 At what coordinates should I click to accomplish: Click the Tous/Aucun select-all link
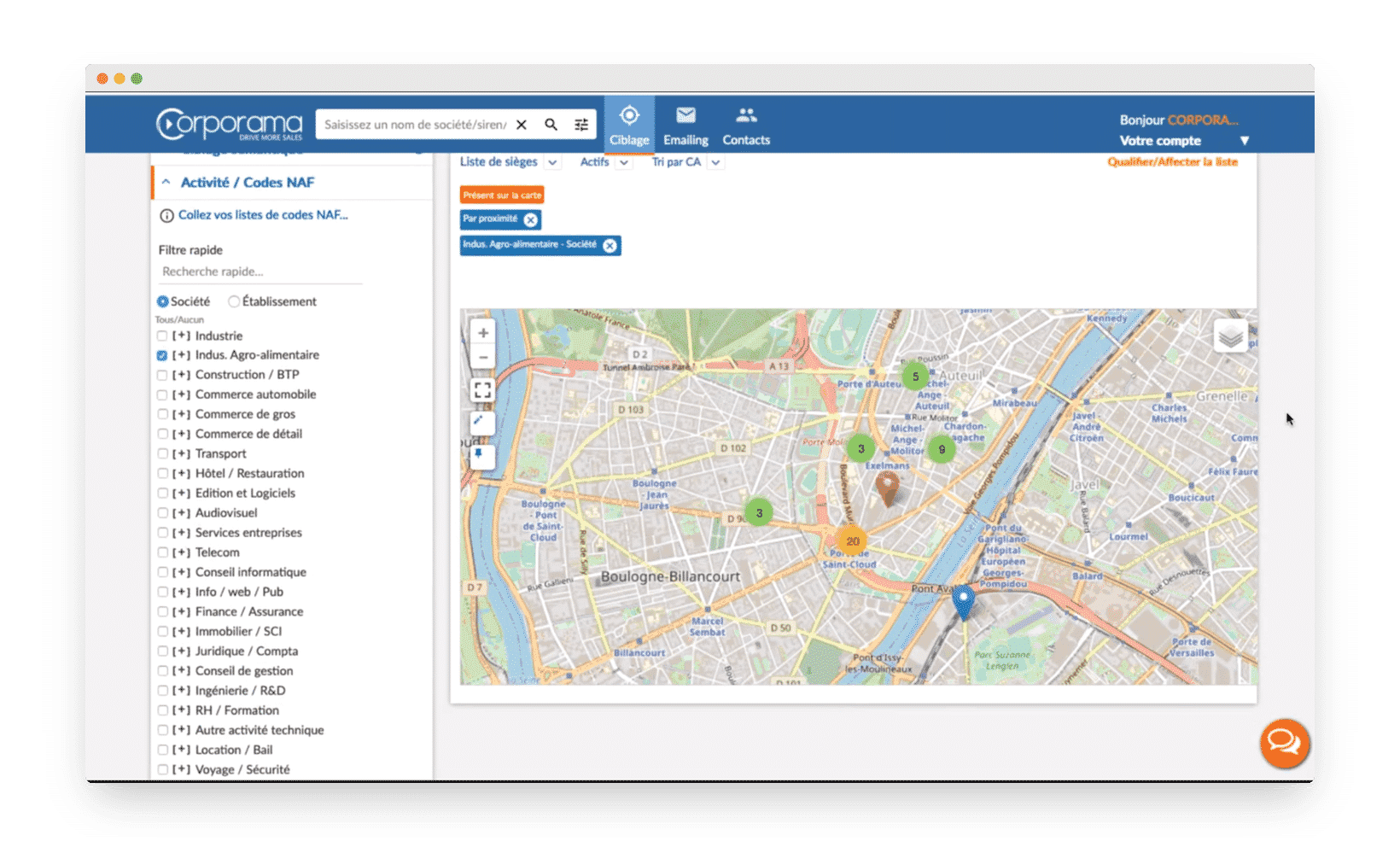coord(179,319)
